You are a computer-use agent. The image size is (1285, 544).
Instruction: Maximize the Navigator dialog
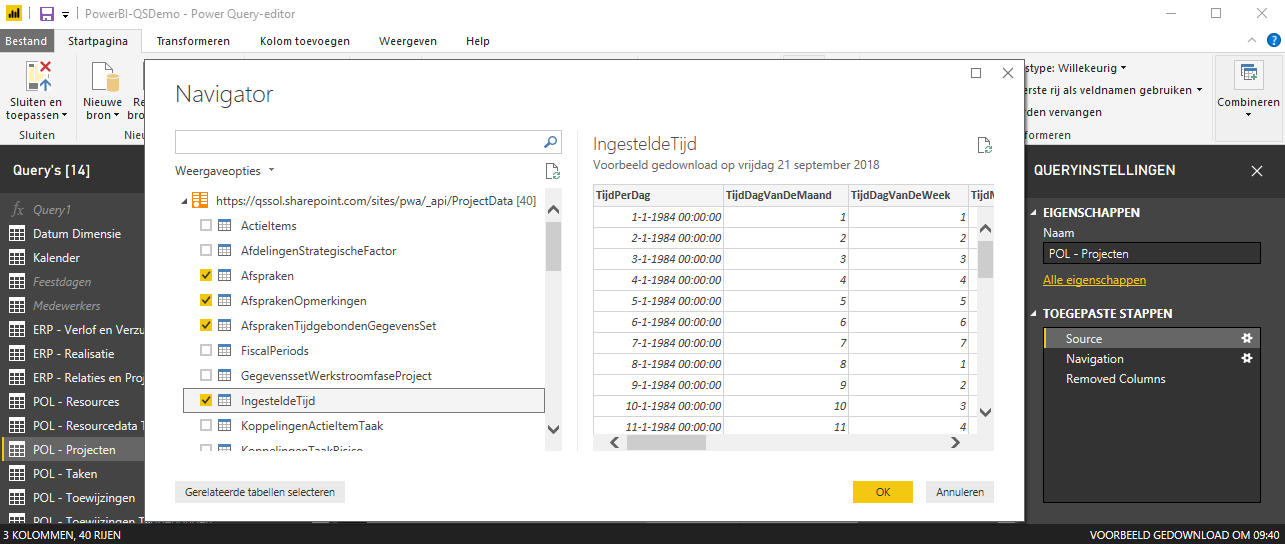(x=976, y=73)
